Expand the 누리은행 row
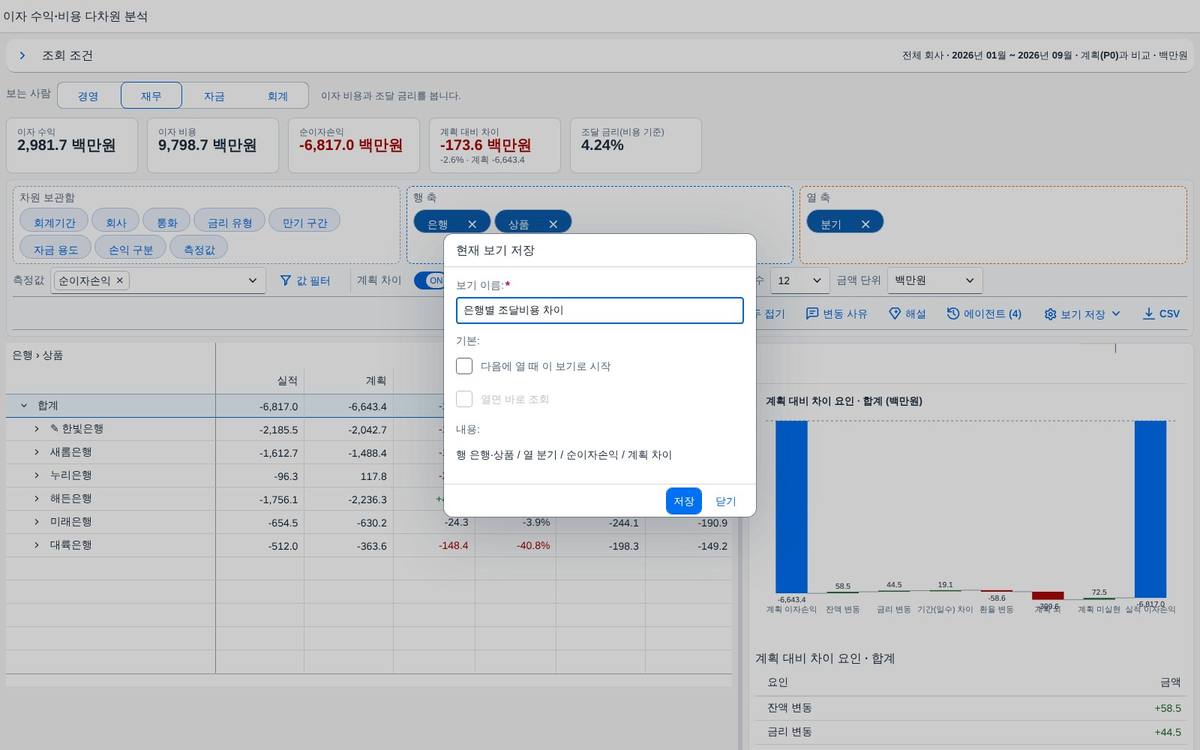Viewport: 1200px width, 750px height. point(37,476)
